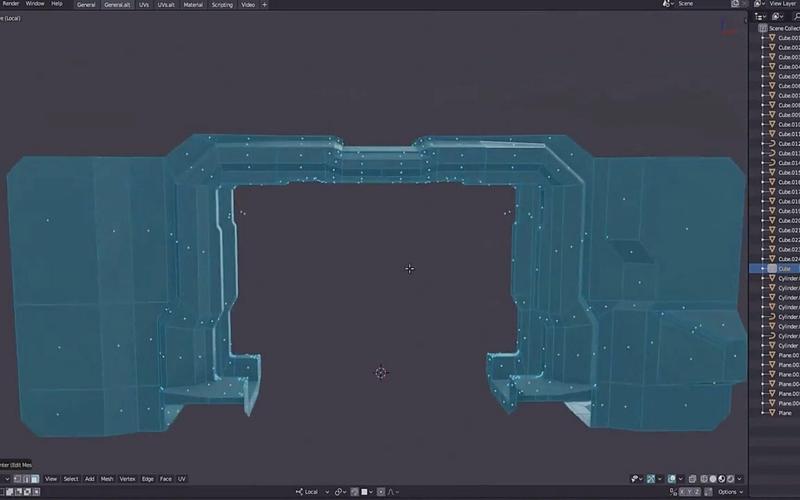Viewport: 800px width, 500px height.
Task: Select material preview viewport shading
Action: (x=721, y=479)
